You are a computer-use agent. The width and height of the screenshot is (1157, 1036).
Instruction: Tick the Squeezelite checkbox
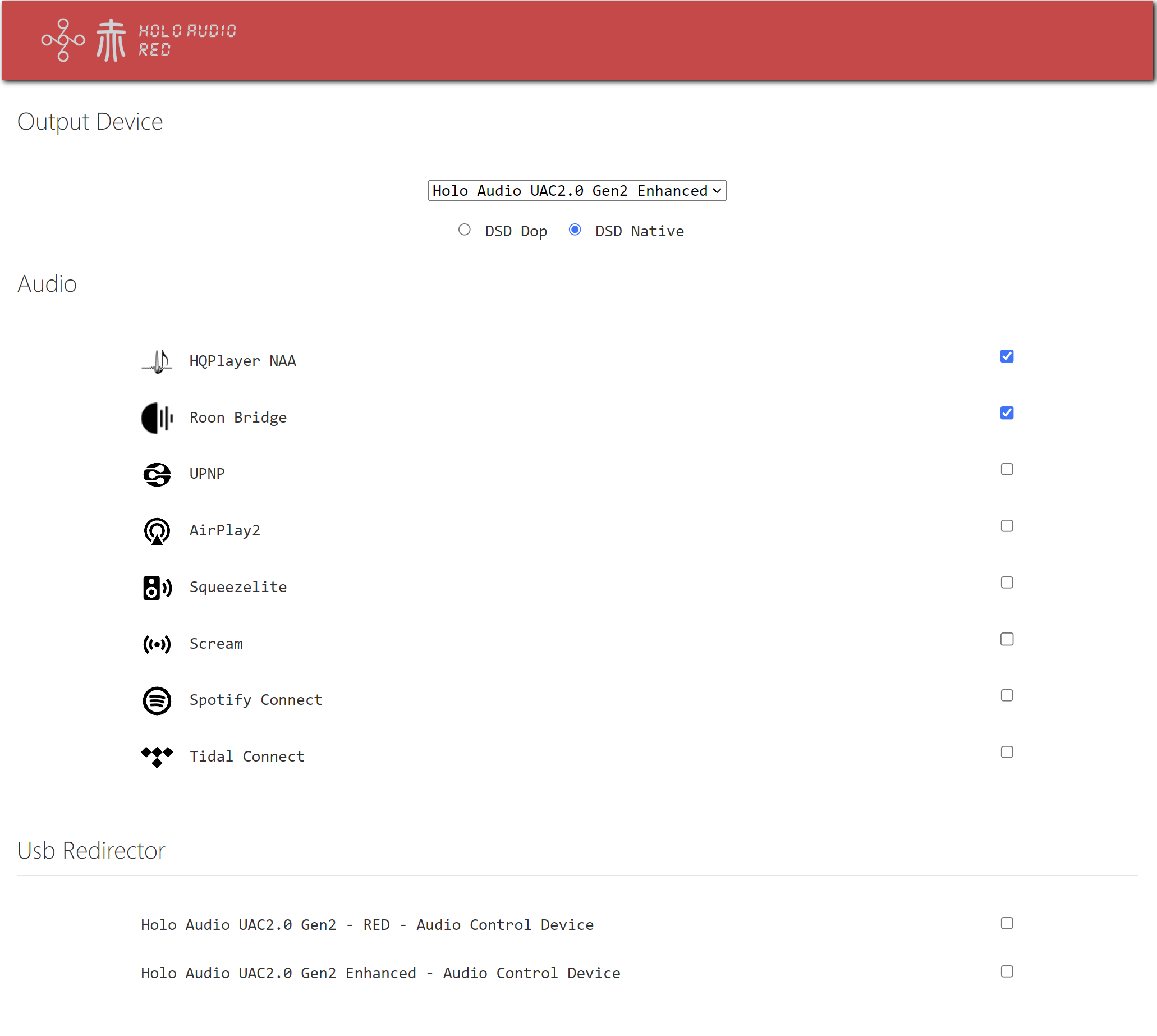point(1006,583)
